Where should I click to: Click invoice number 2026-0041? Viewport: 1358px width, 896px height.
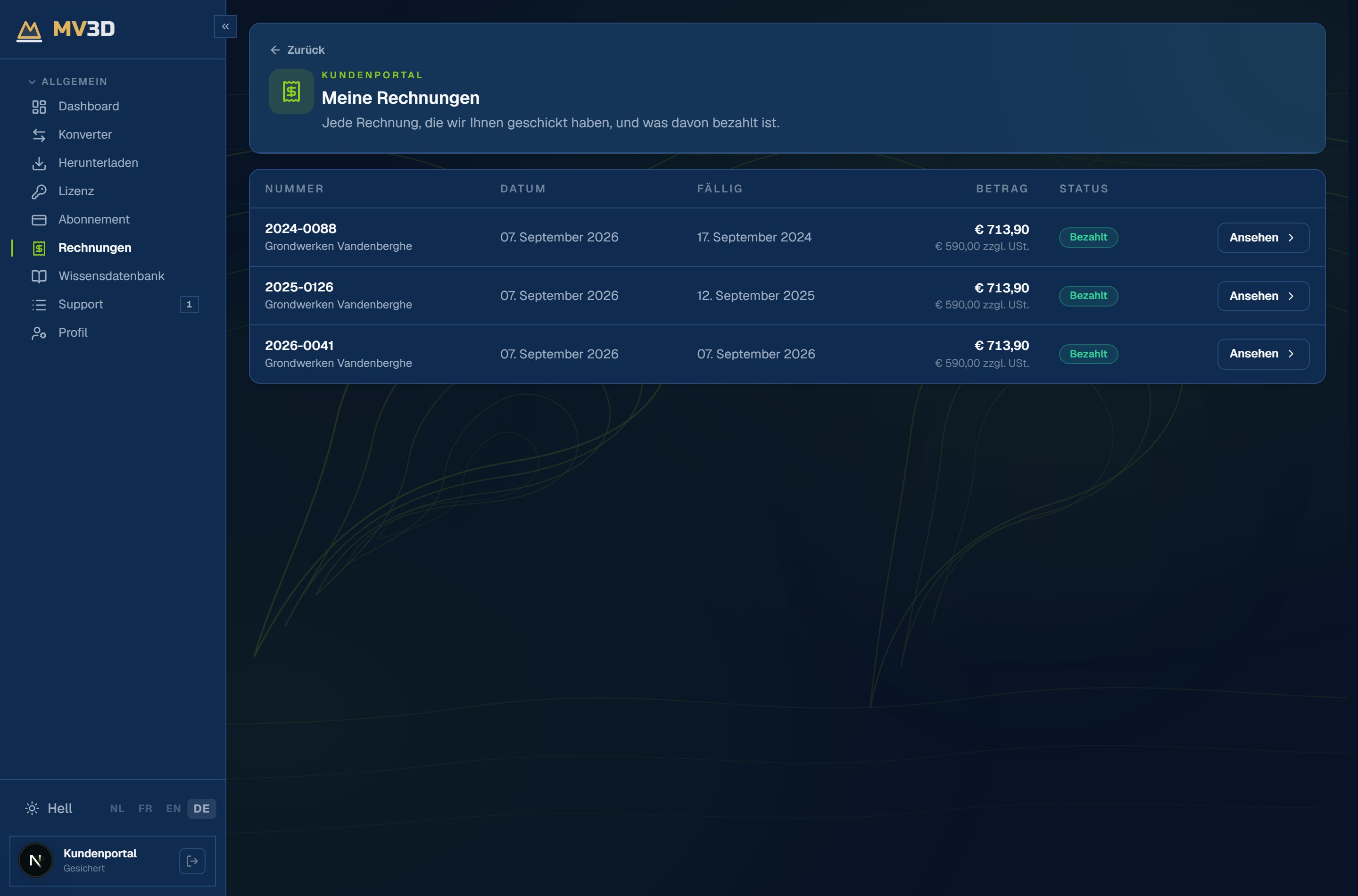[299, 346]
